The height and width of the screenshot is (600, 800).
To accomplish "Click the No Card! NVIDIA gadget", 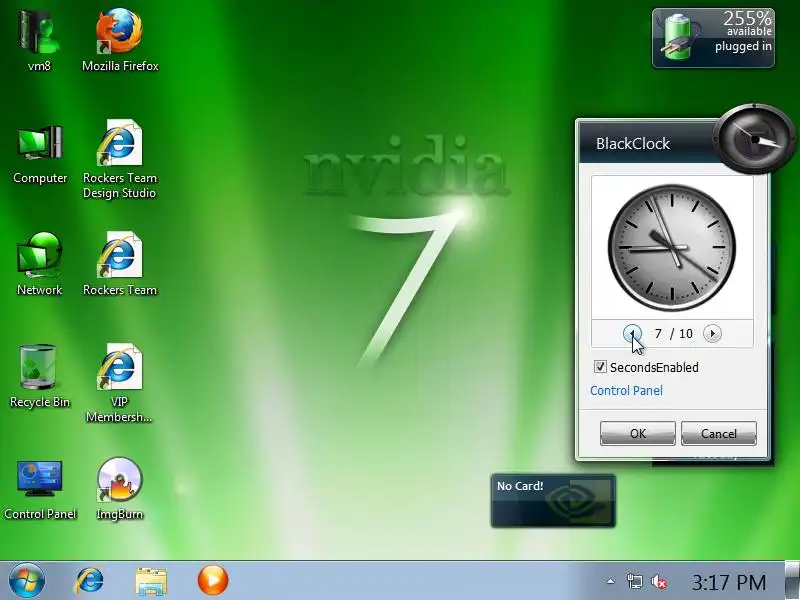I will pyautogui.click(x=553, y=501).
